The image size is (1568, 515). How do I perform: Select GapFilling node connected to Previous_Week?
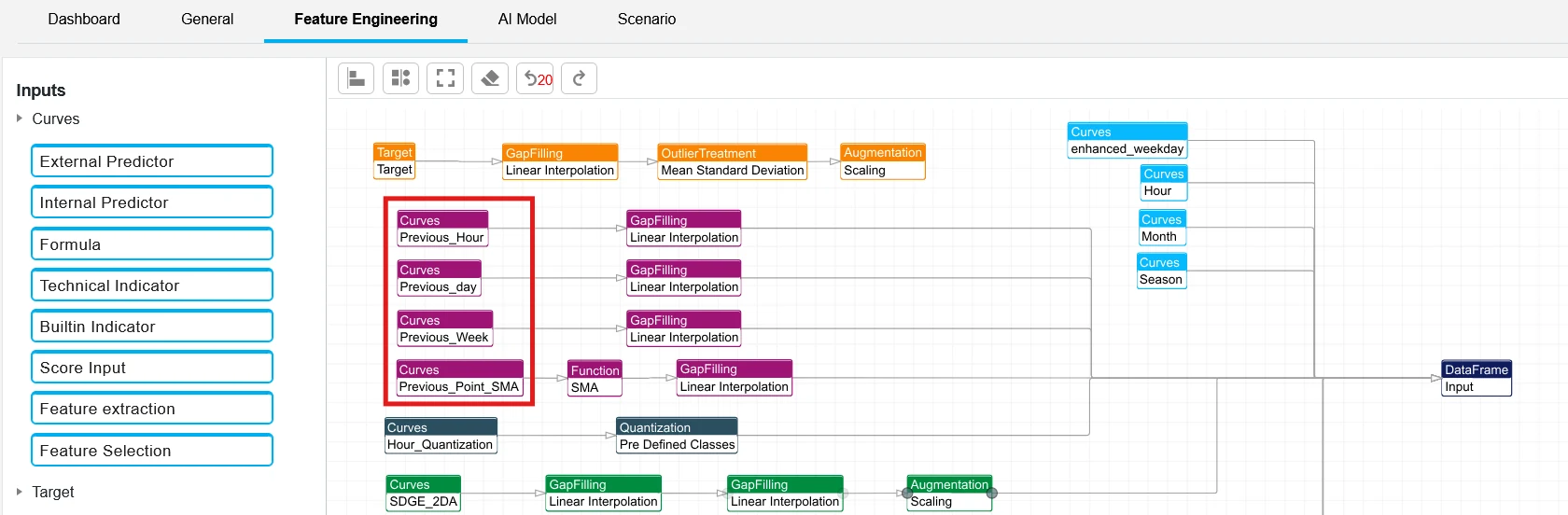[684, 328]
